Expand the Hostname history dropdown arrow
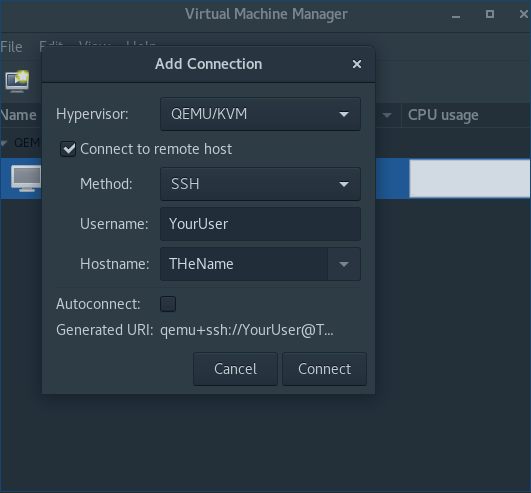Viewport: 531px width, 493px height. (x=344, y=264)
